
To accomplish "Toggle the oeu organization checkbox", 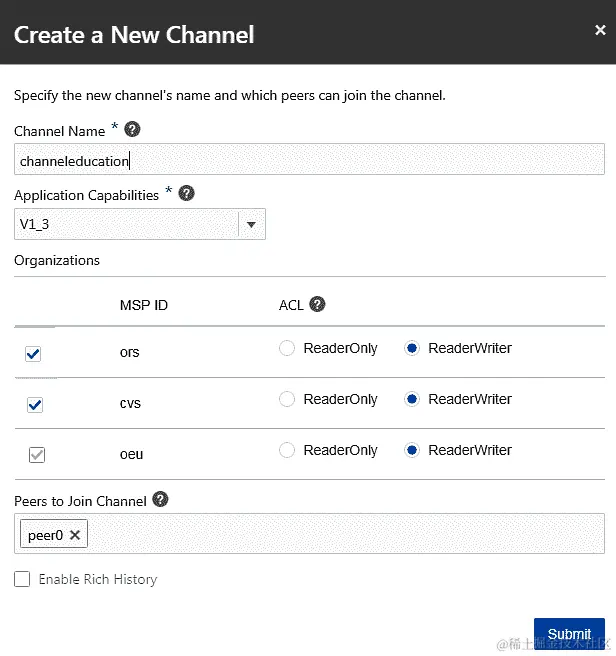I will 37,456.
